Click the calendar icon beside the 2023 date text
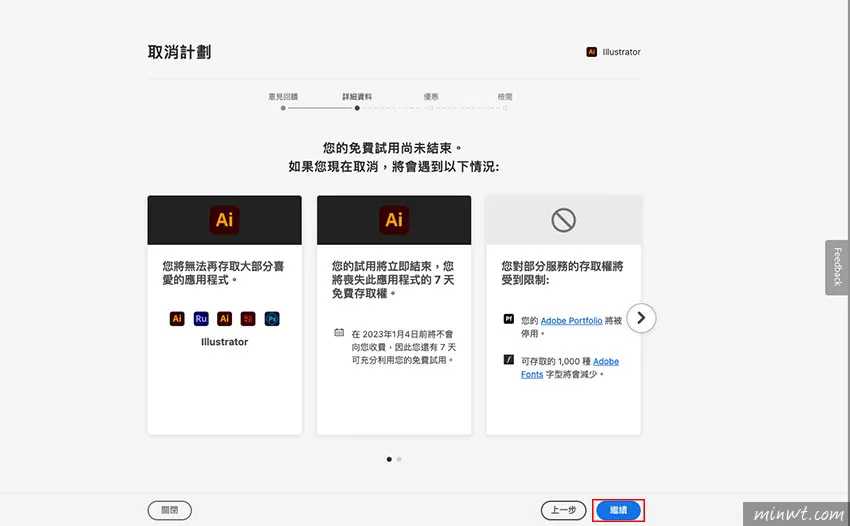The width and height of the screenshot is (850, 526). tap(339, 332)
